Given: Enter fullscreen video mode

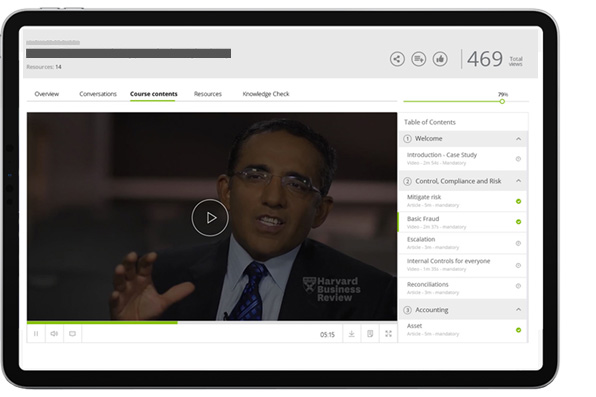Looking at the screenshot, I should coord(388,333).
